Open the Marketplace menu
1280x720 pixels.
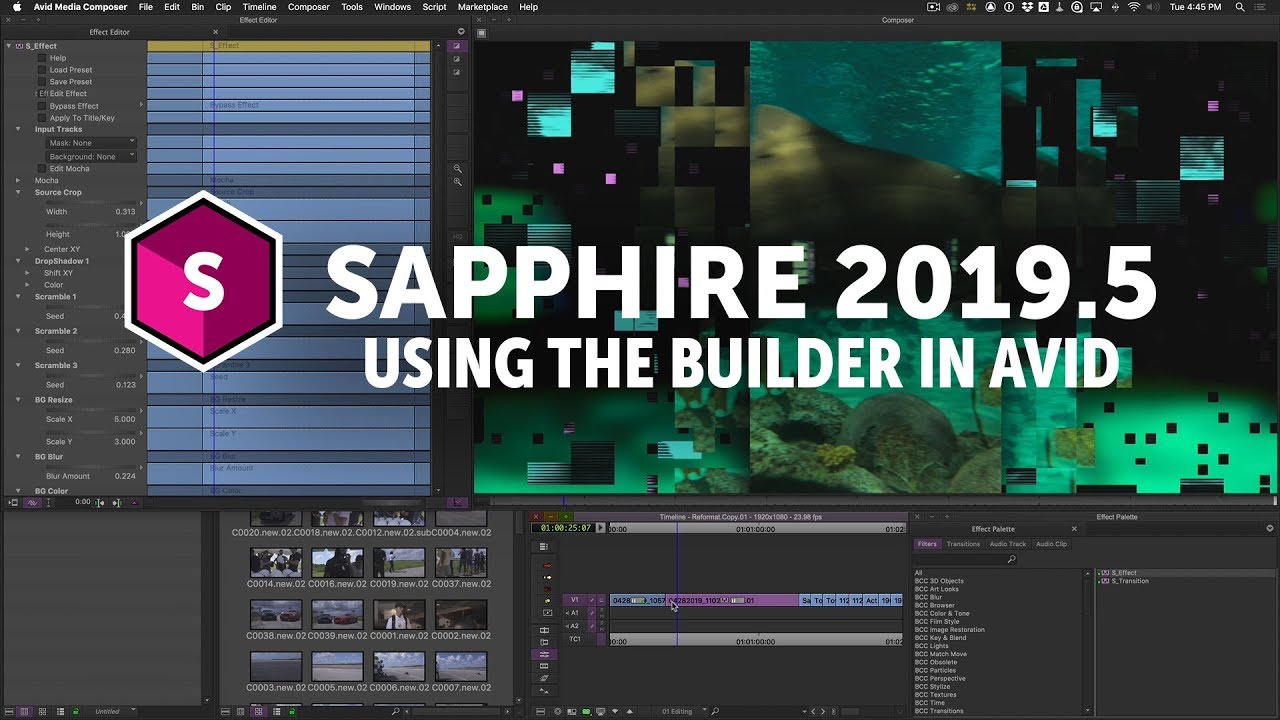484,7
